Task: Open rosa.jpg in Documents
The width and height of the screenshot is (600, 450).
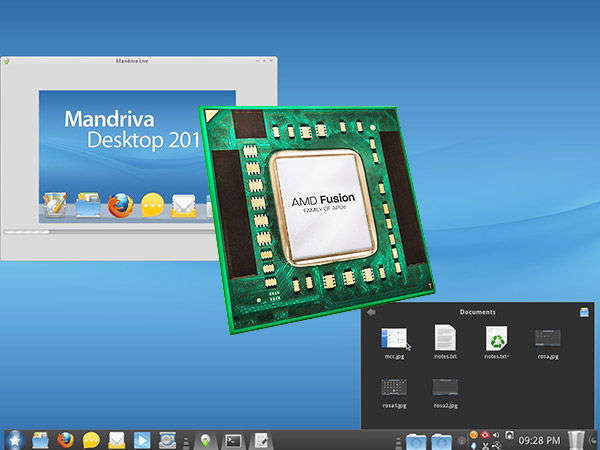Action: point(547,339)
